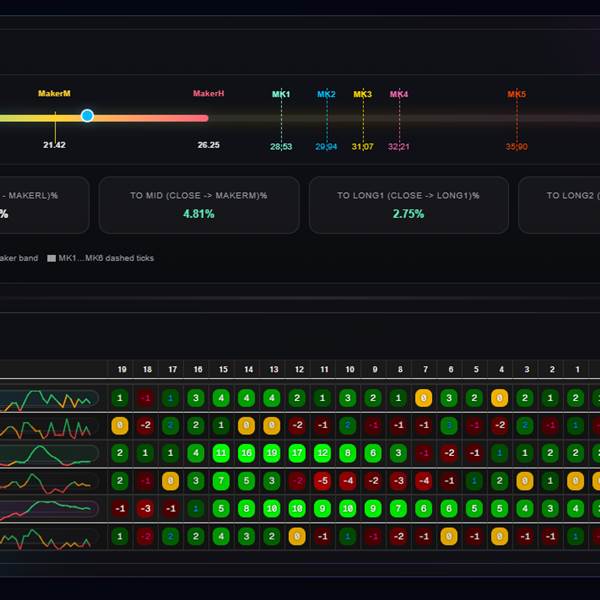Select the MK4 dashed marker label
Viewport: 600px width, 600px height.
point(399,94)
